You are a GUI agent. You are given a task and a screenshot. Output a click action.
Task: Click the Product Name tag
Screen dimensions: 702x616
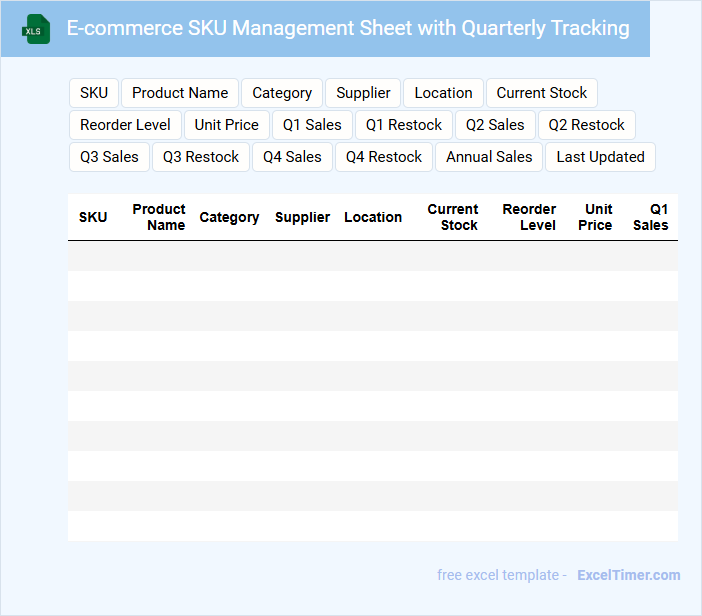180,93
